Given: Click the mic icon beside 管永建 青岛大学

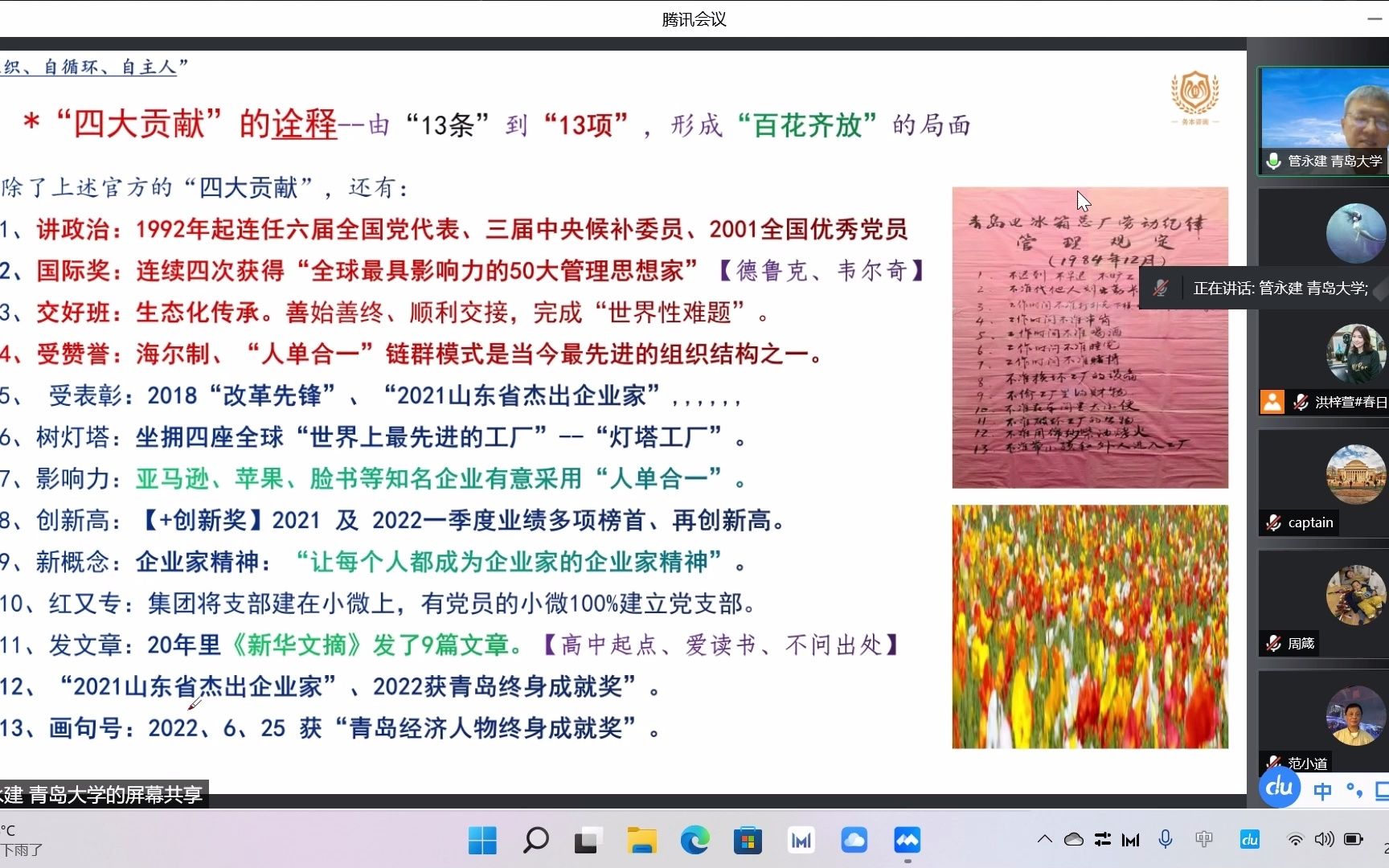Looking at the screenshot, I should click(1273, 161).
